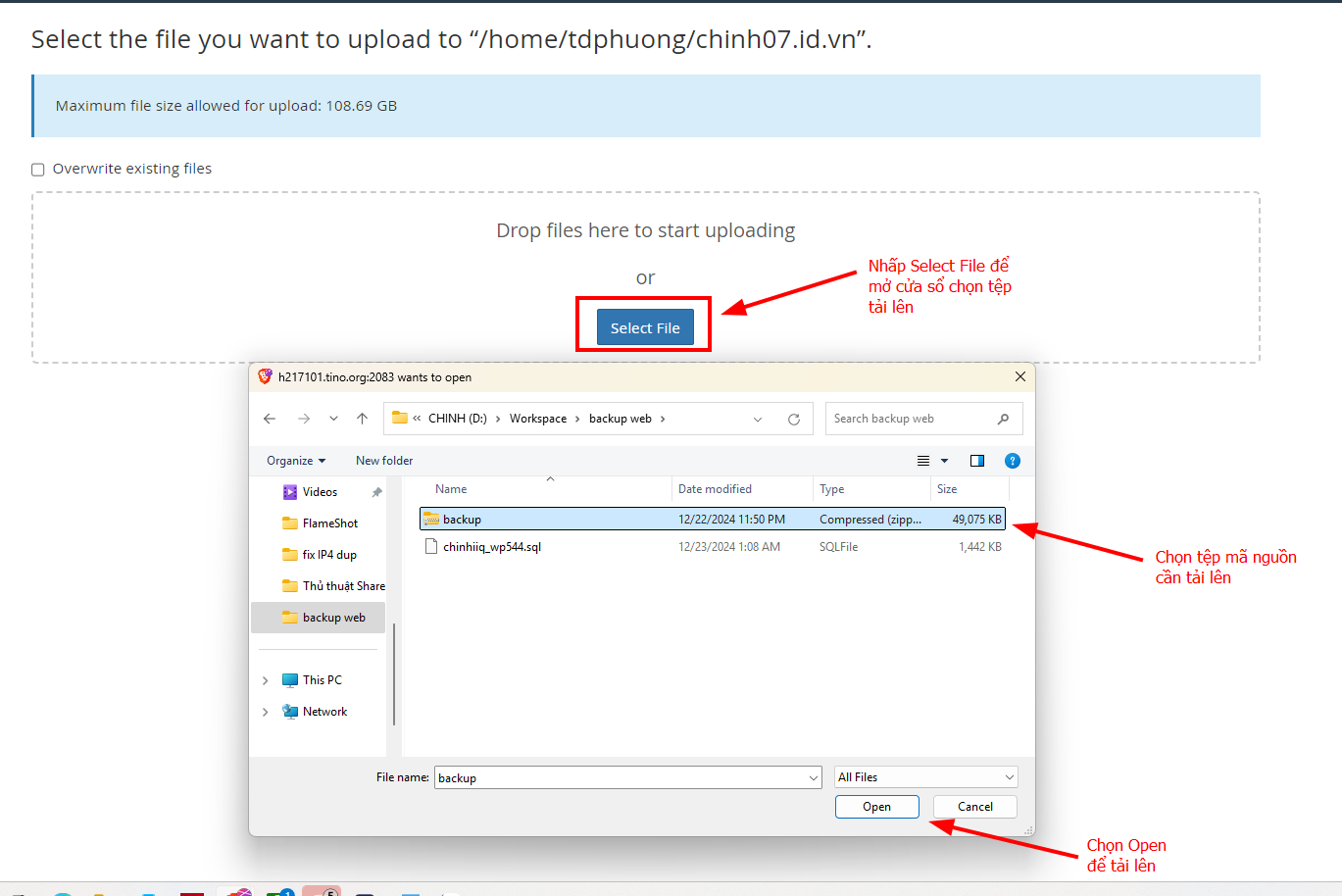
Task: Go up one folder level
Action: click(362, 419)
